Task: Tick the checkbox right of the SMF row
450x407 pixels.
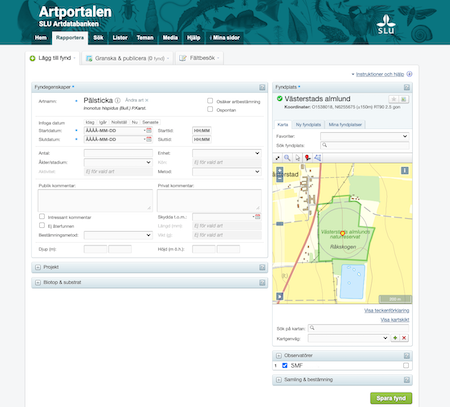Action: click(406, 366)
